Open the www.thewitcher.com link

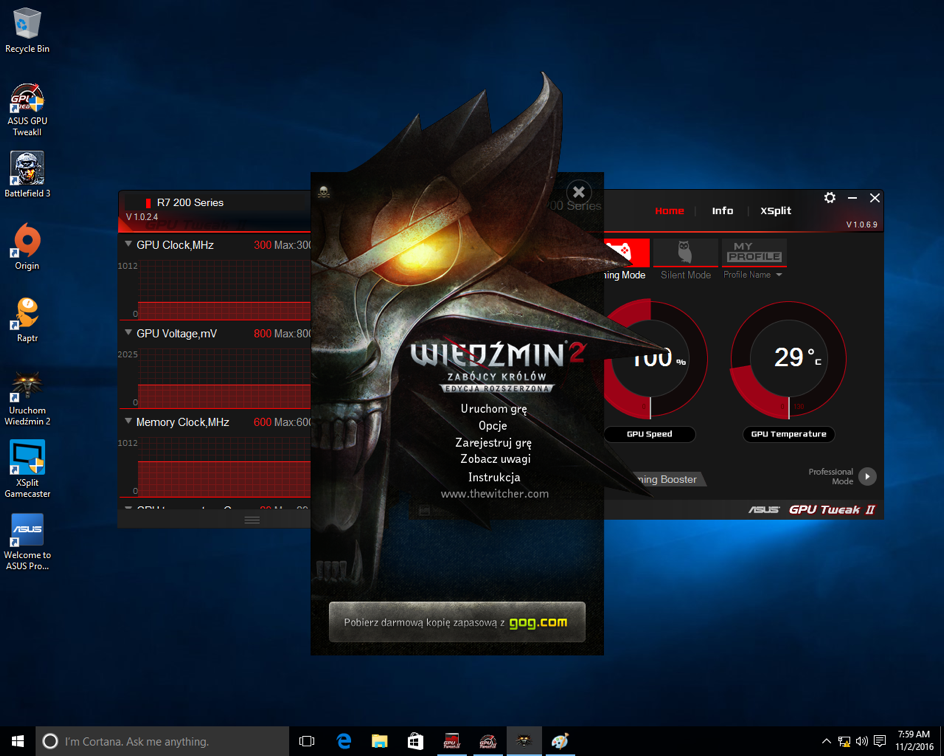tap(494, 494)
